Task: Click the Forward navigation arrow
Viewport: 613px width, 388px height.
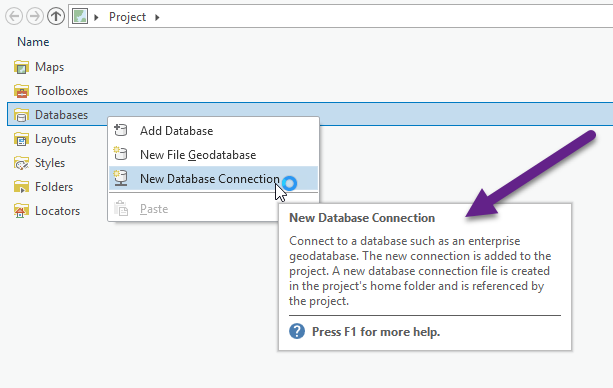Action: [x=35, y=16]
